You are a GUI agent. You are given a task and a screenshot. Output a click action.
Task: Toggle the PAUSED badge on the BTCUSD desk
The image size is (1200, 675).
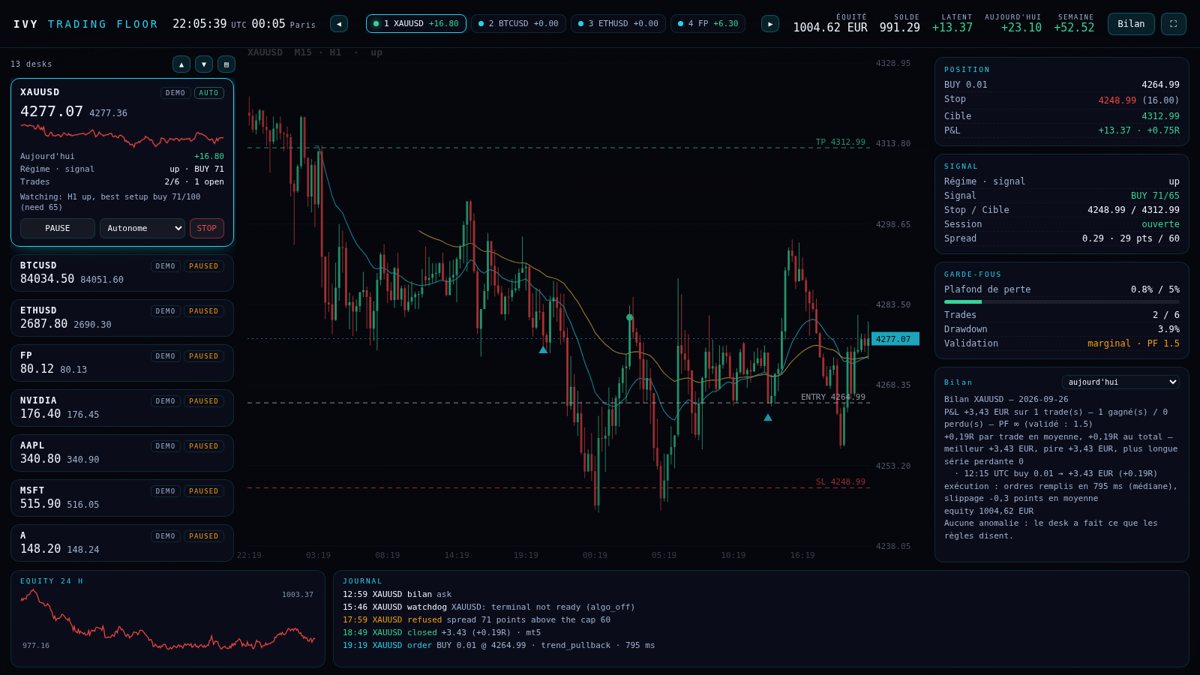click(x=204, y=266)
